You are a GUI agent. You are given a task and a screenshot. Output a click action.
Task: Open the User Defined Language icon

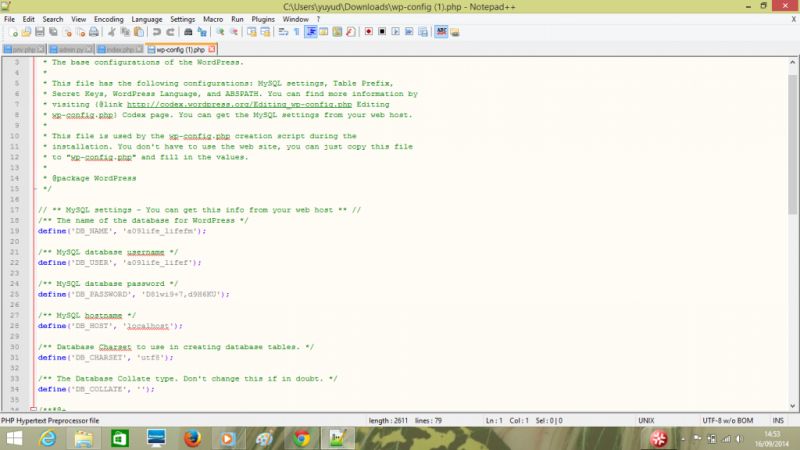click(323, 32)
